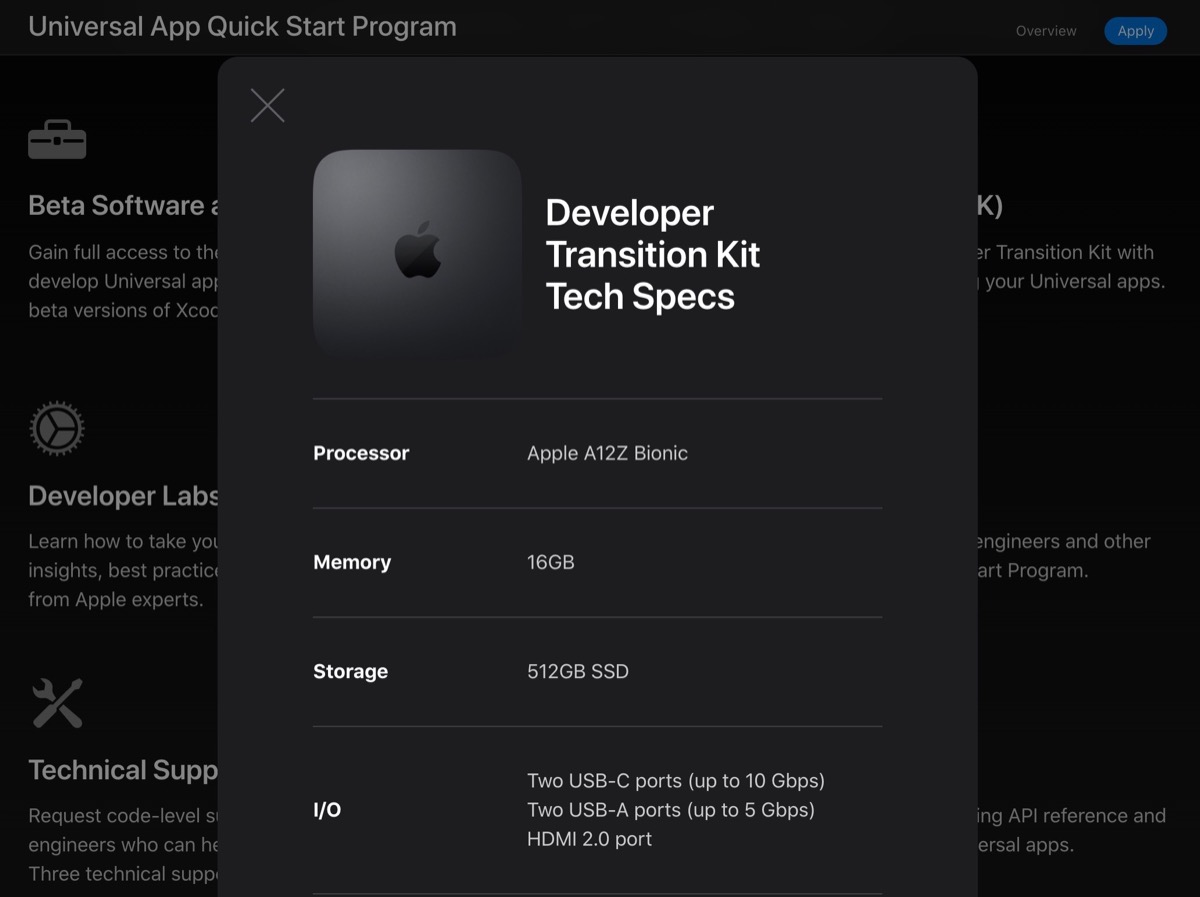Click the 512GB SSD storage value

[578, 671]
